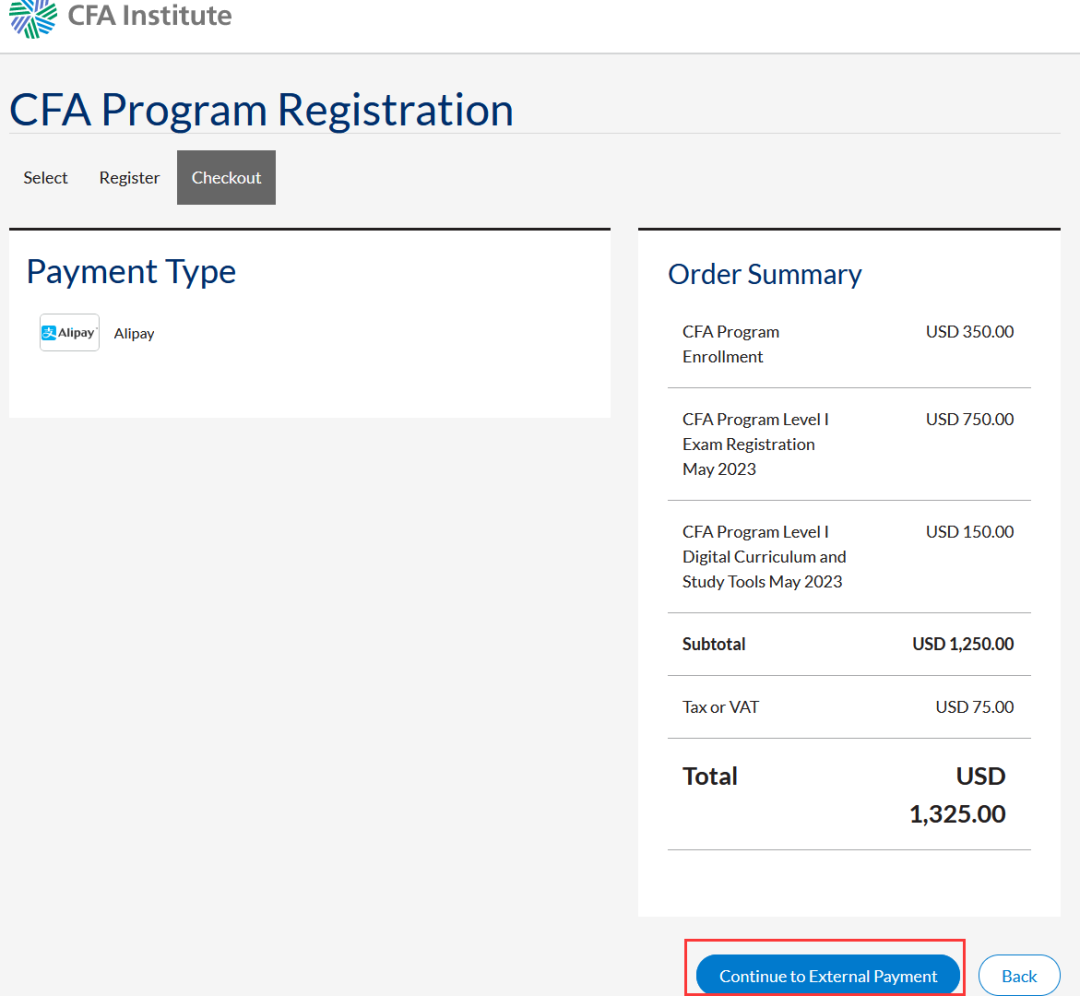Click the CFA Institute starburst logo icon
The width and height of the screenshot is (1080, 996).
pos(32,18)
